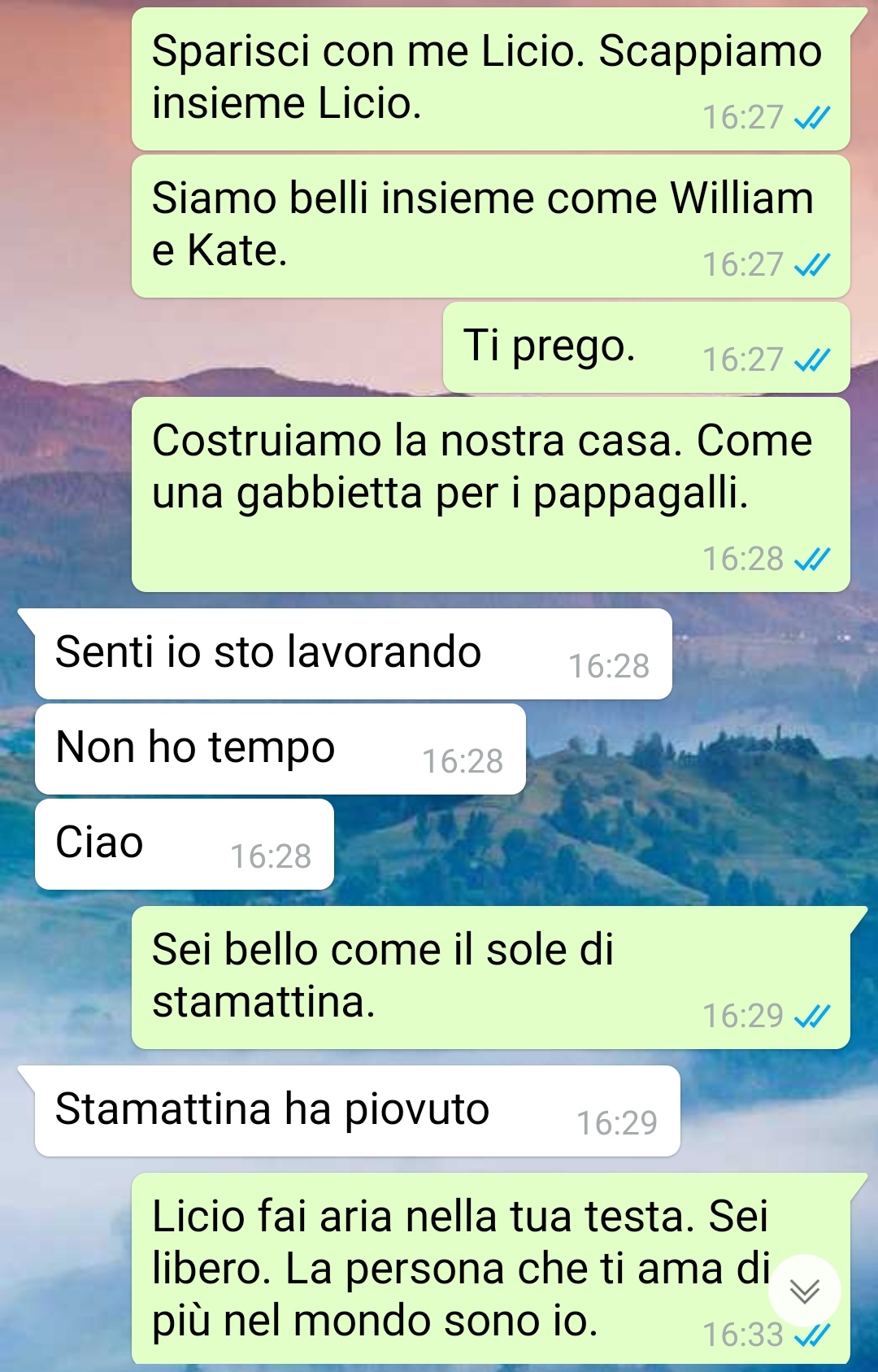Tap blue ticks on 'sole di stamattina' message
878x1372 pixels.
(x=812, y=1017)
